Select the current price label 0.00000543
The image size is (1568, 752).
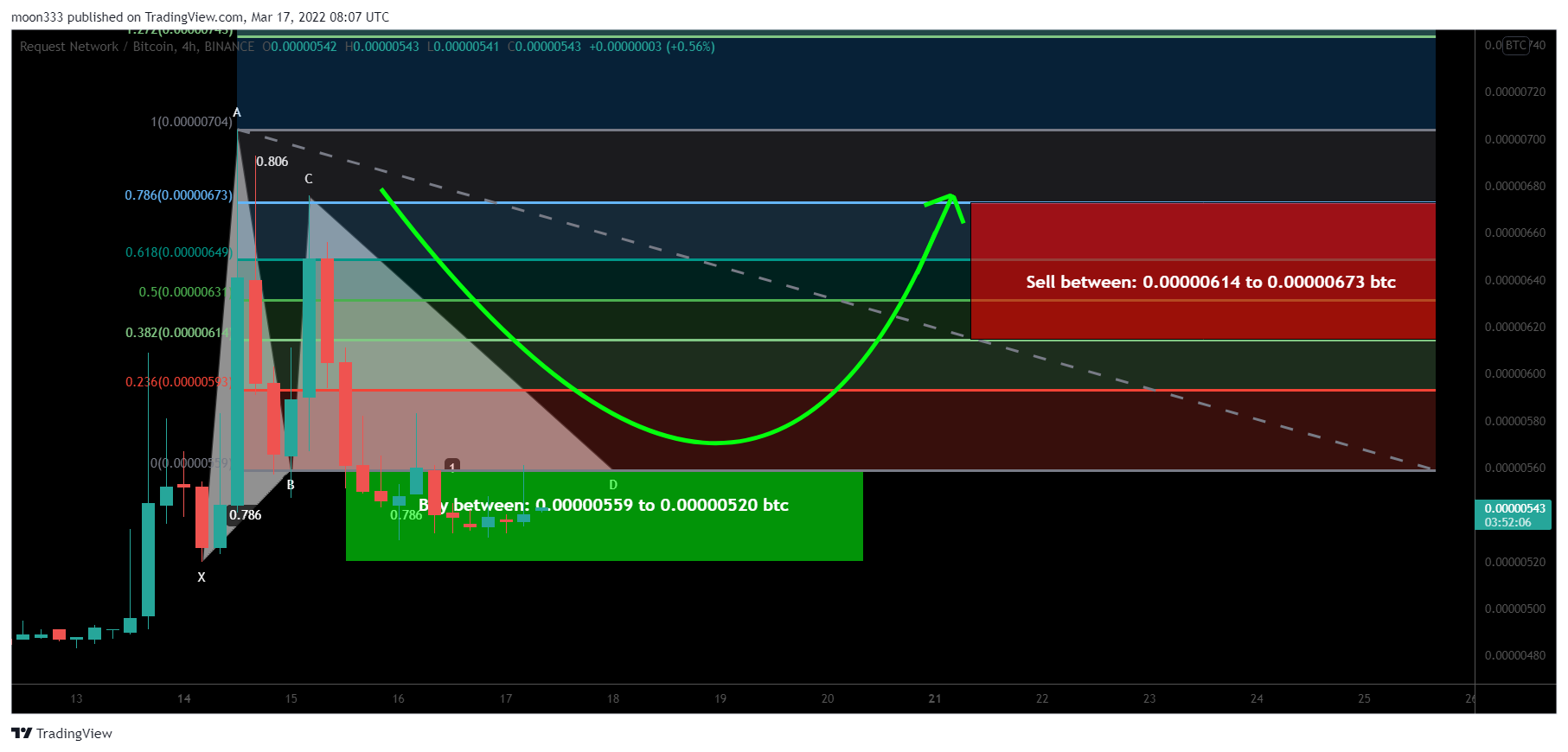[1514, 508]
